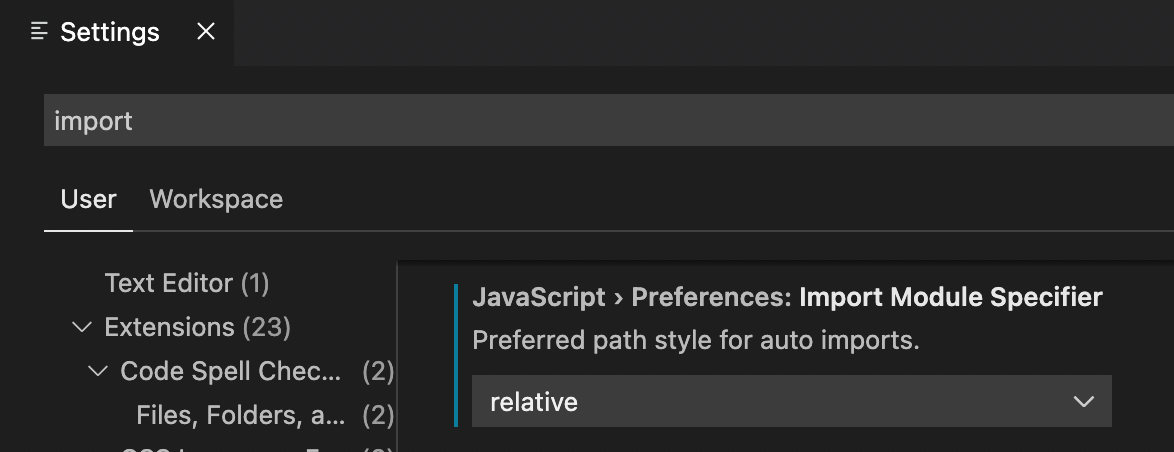Select Text Editor (1) in settings tree

point(187,283)
